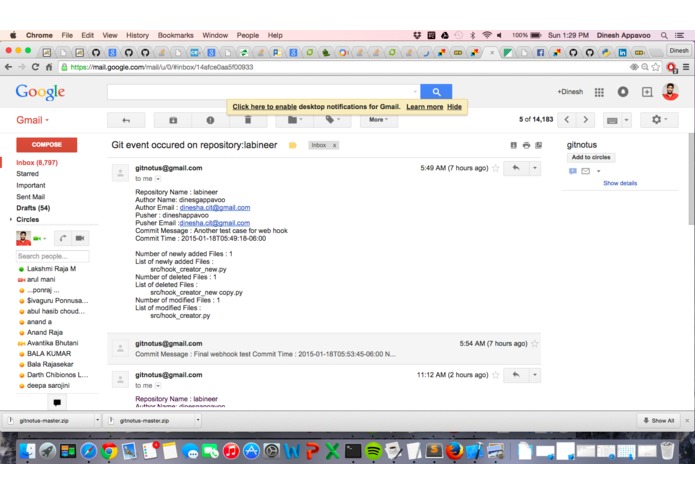This screenshot has width=695, height=494.
Task: Report conversation as spam
Action: (x=210, y=120)
